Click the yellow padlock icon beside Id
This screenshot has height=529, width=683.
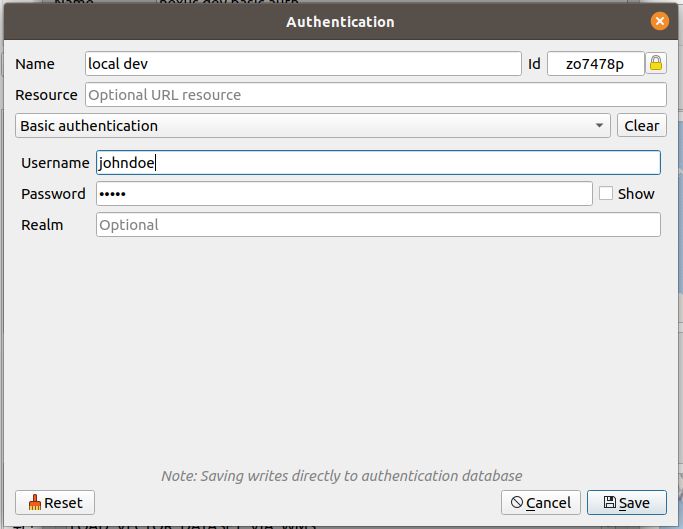[x=656, y=64]
